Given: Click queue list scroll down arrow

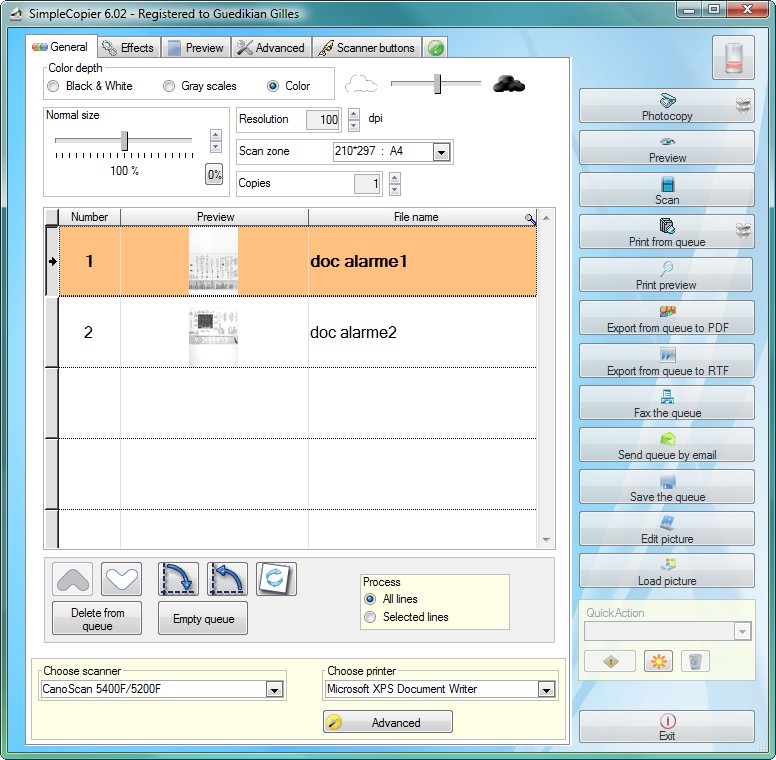Looking at the screenshot, I should pyautogui.click(x=546, y=540).
